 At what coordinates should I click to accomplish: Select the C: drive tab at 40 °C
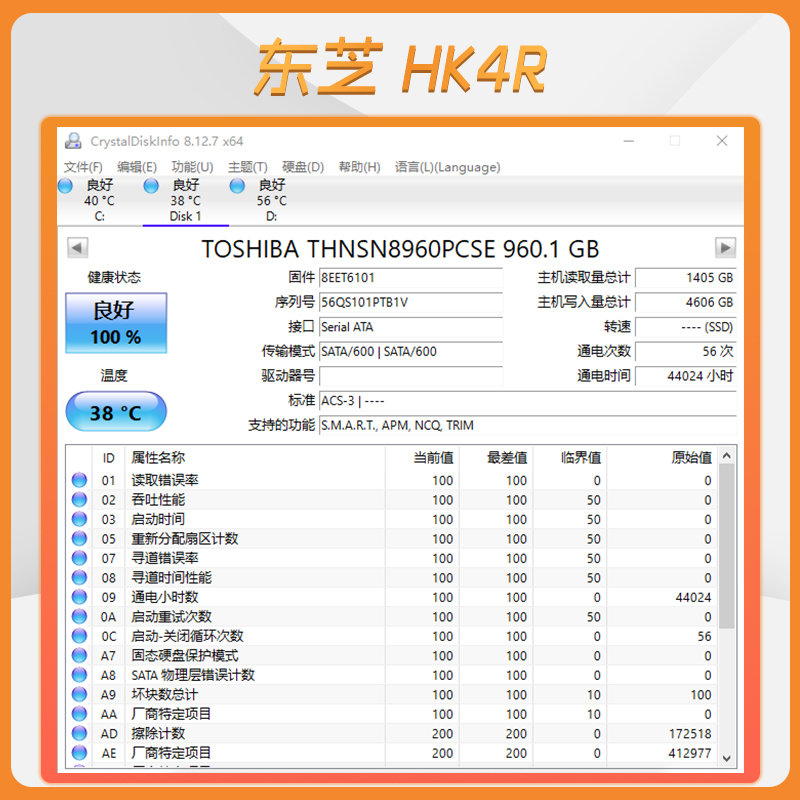[99, 201]
